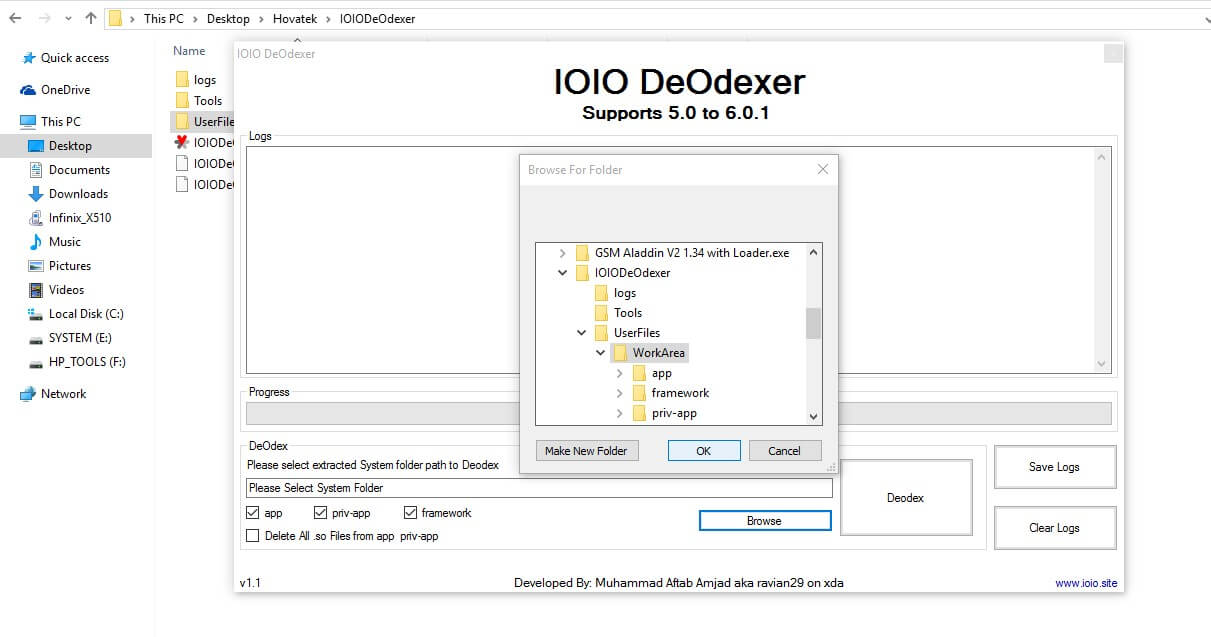Open Hovatek from the address bar breadcrumb
The width and height of the screenshot is (1211, 637).
(295, 18)
